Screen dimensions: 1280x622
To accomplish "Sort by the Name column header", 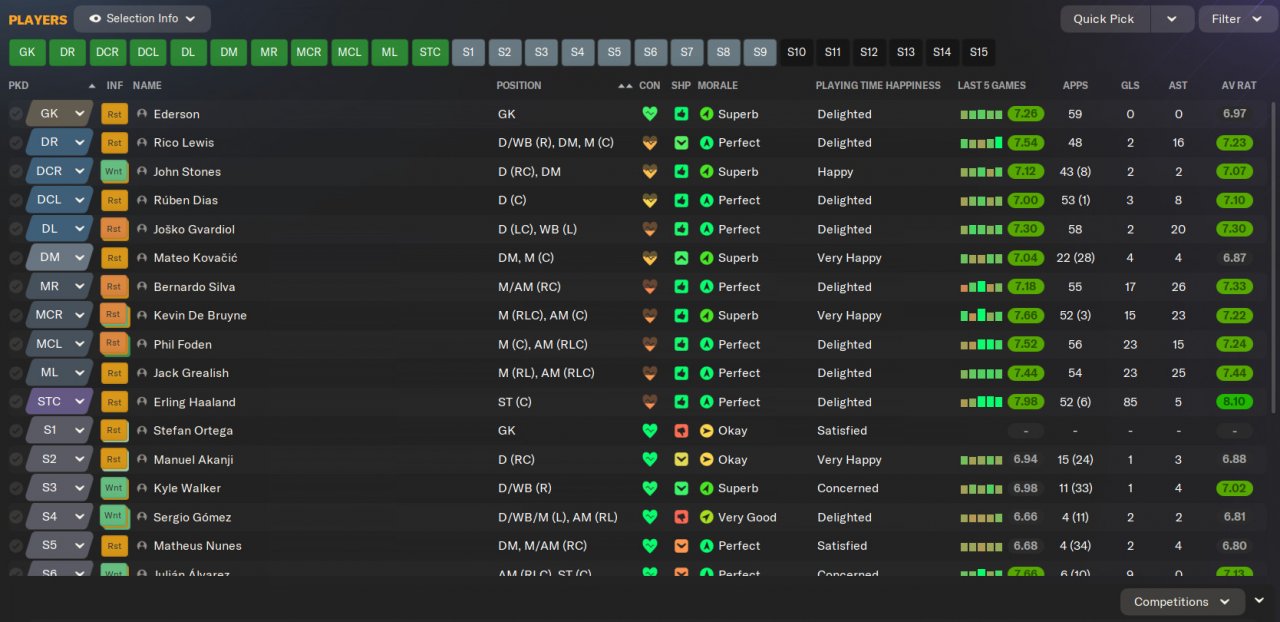I will [x=146, y=86].
